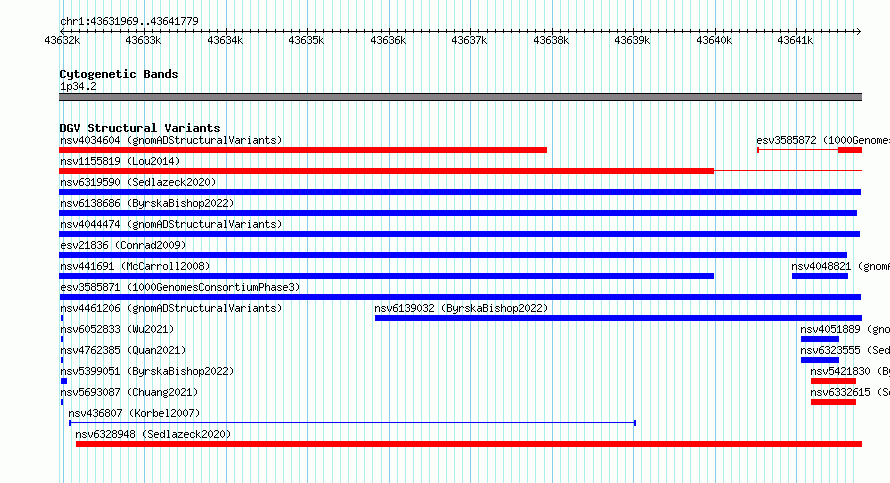Click the 43638k ruler position label
The height and width of the screenshot is (483, 890).
(551, 40)
